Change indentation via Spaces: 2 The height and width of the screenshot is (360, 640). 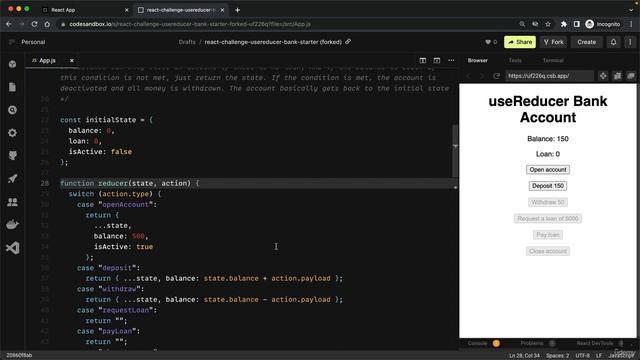click(558, 356)
